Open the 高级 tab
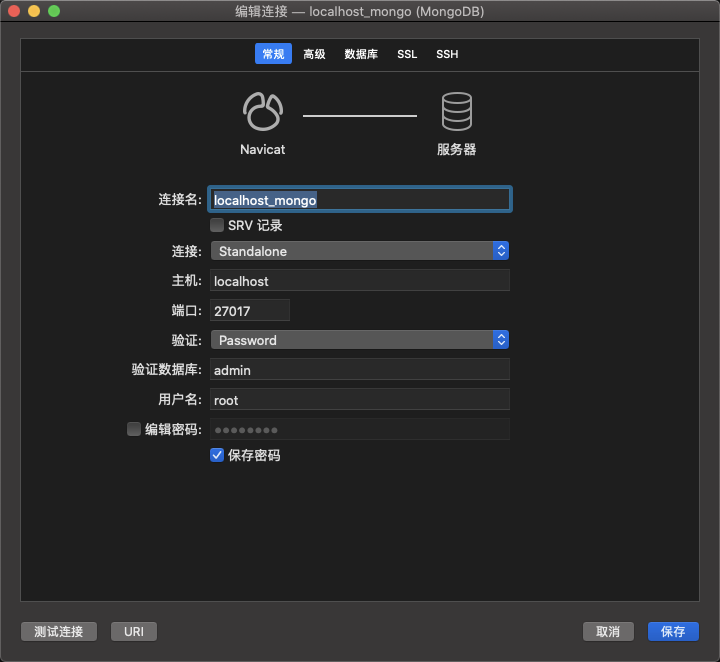 (314, 54)
